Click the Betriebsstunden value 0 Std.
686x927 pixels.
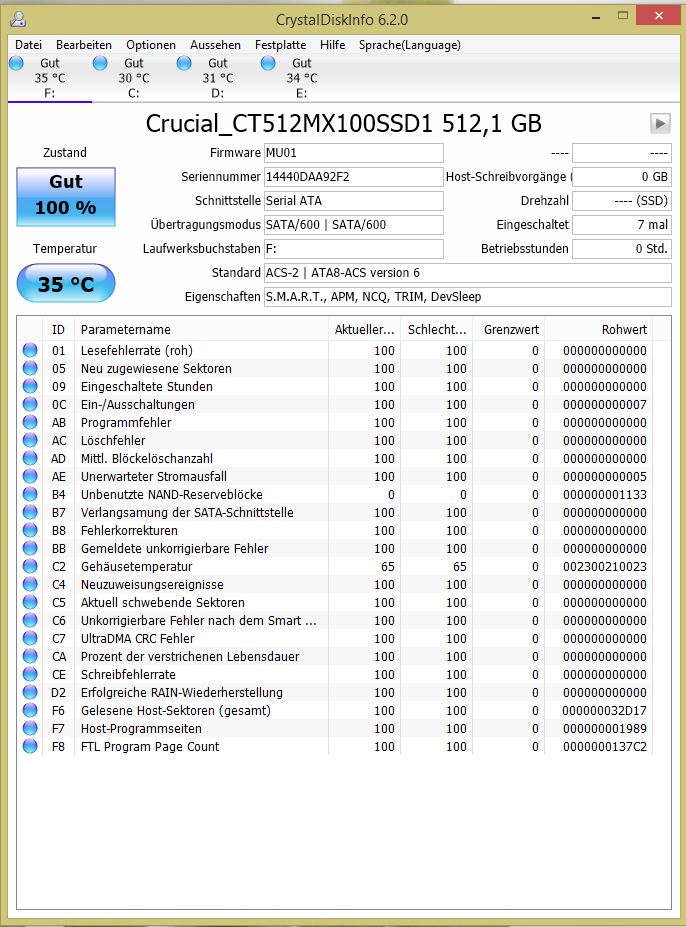click(x=622, y=249)
